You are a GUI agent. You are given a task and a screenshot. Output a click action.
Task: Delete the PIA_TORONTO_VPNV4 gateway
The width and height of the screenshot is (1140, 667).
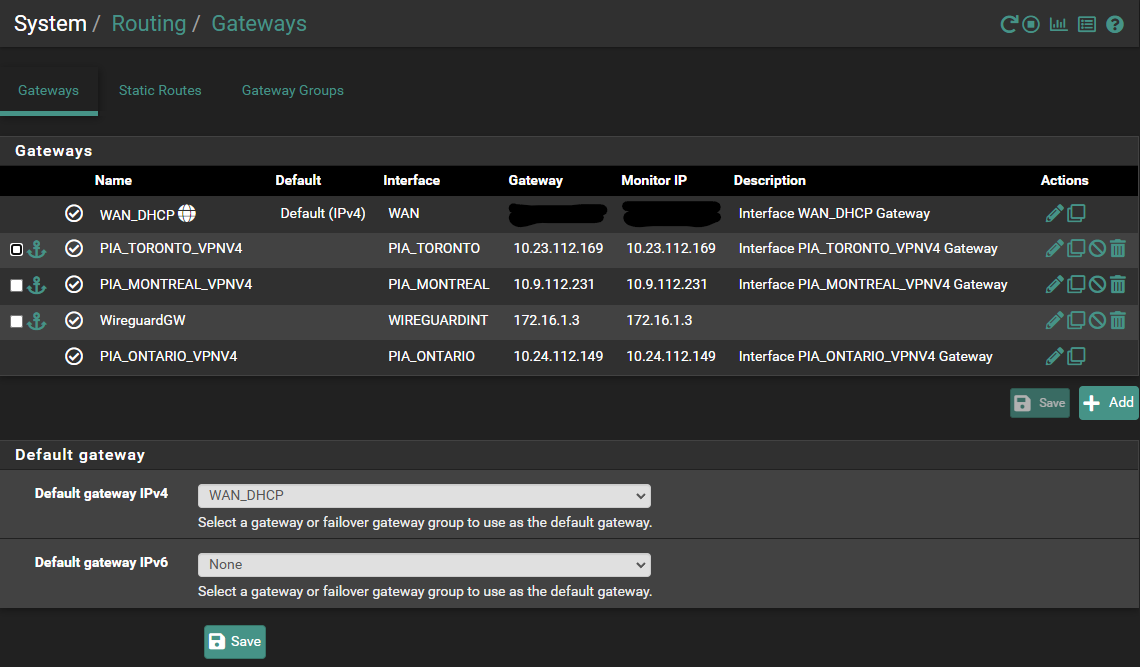tap(1118, 248)
